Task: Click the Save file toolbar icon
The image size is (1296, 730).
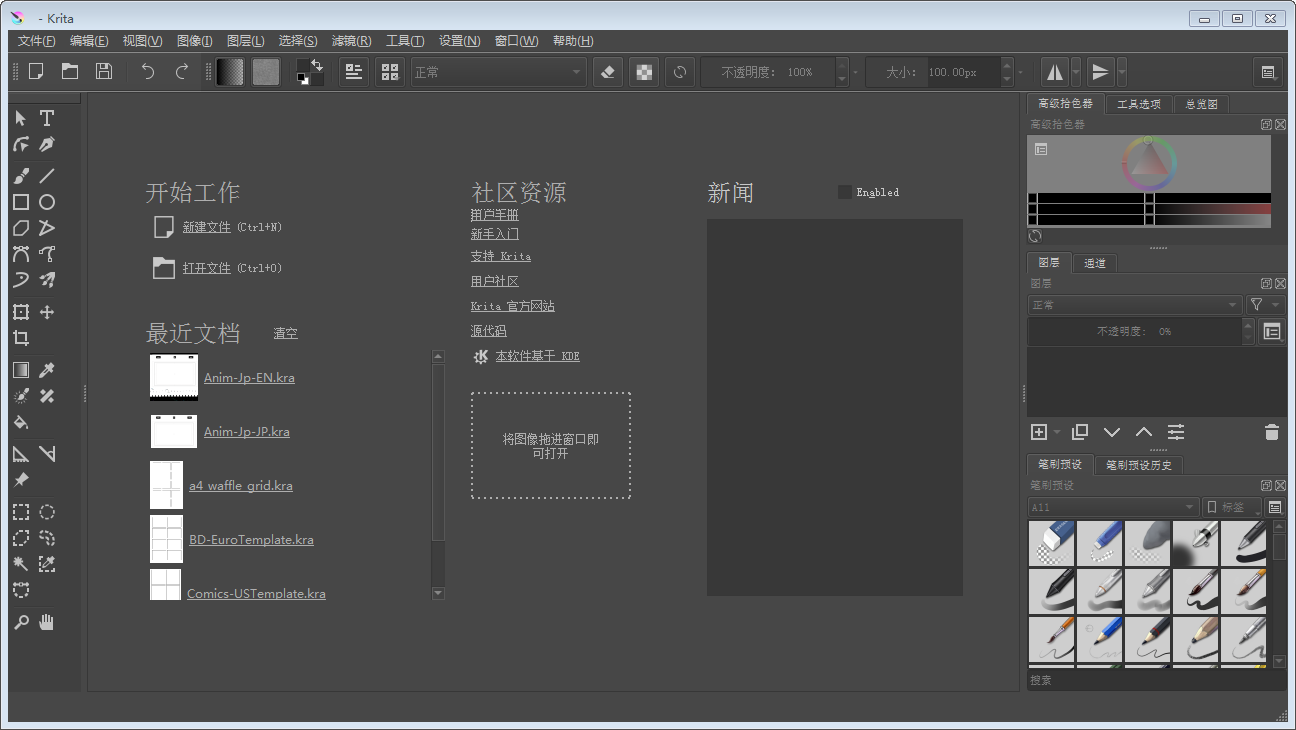Action: (103, 71)
